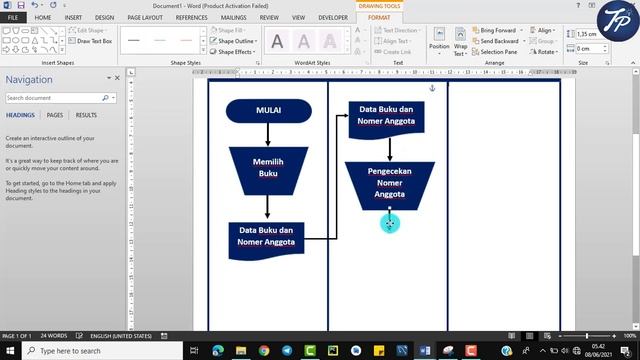Go to PAGE LAYOUT tab

click(x=145, y=18)
